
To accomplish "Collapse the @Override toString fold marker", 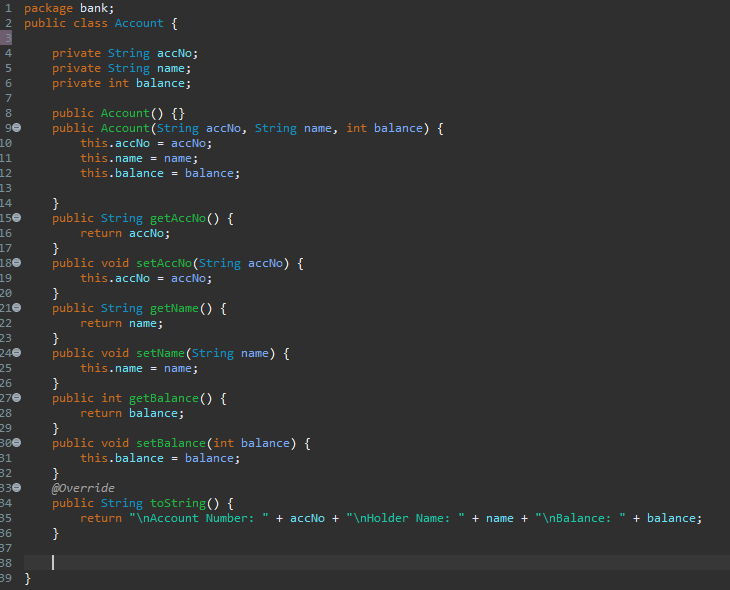I will coord(17,488).
